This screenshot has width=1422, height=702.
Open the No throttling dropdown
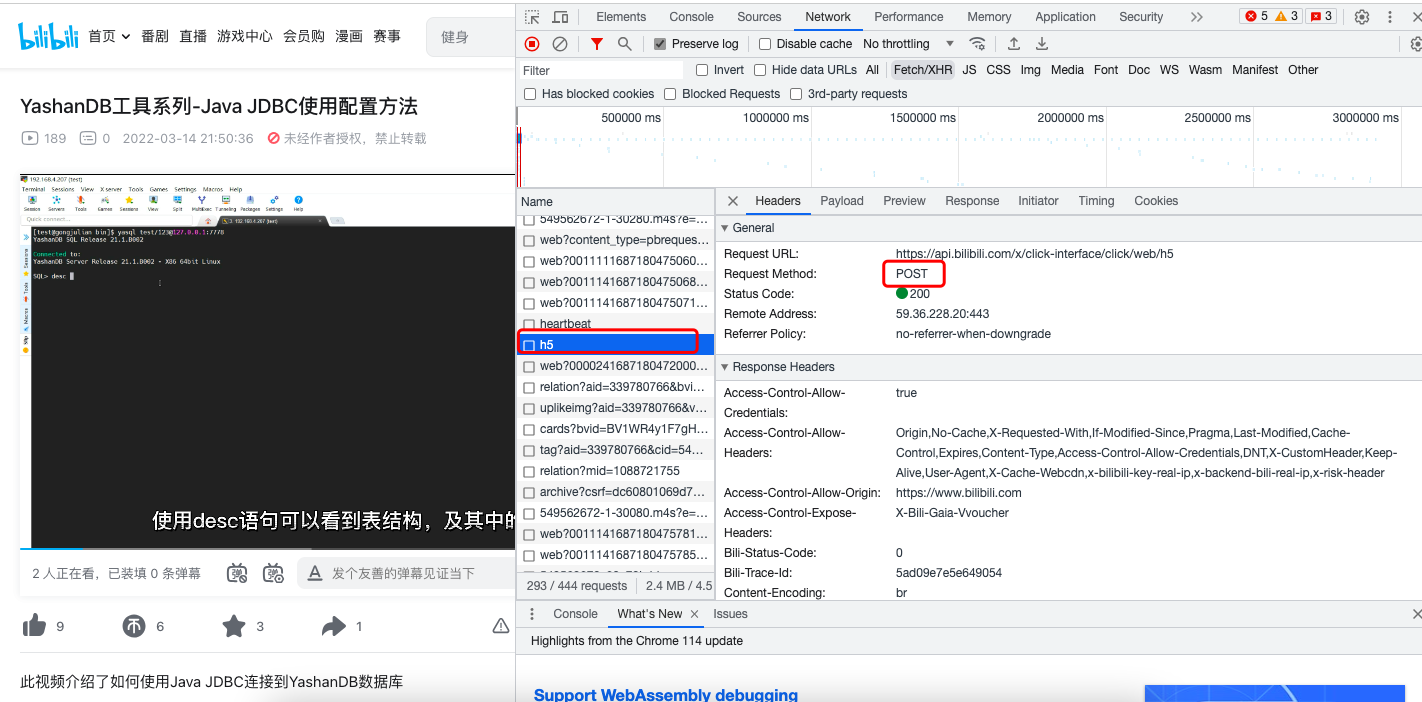coord(908,44)
